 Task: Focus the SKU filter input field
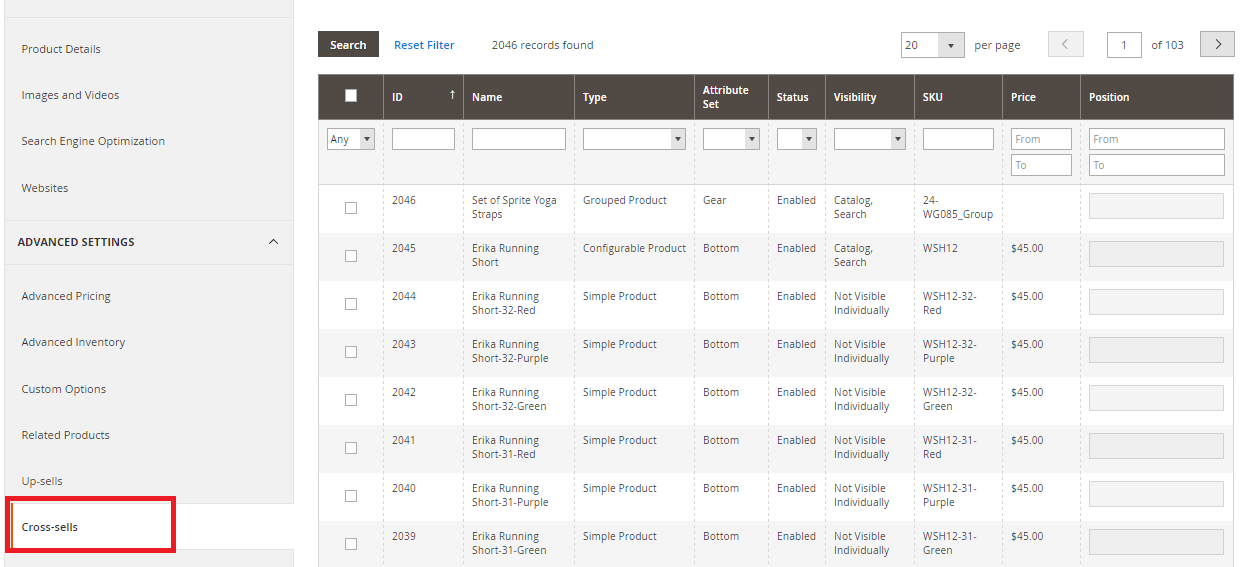click(x=958, y=139)
